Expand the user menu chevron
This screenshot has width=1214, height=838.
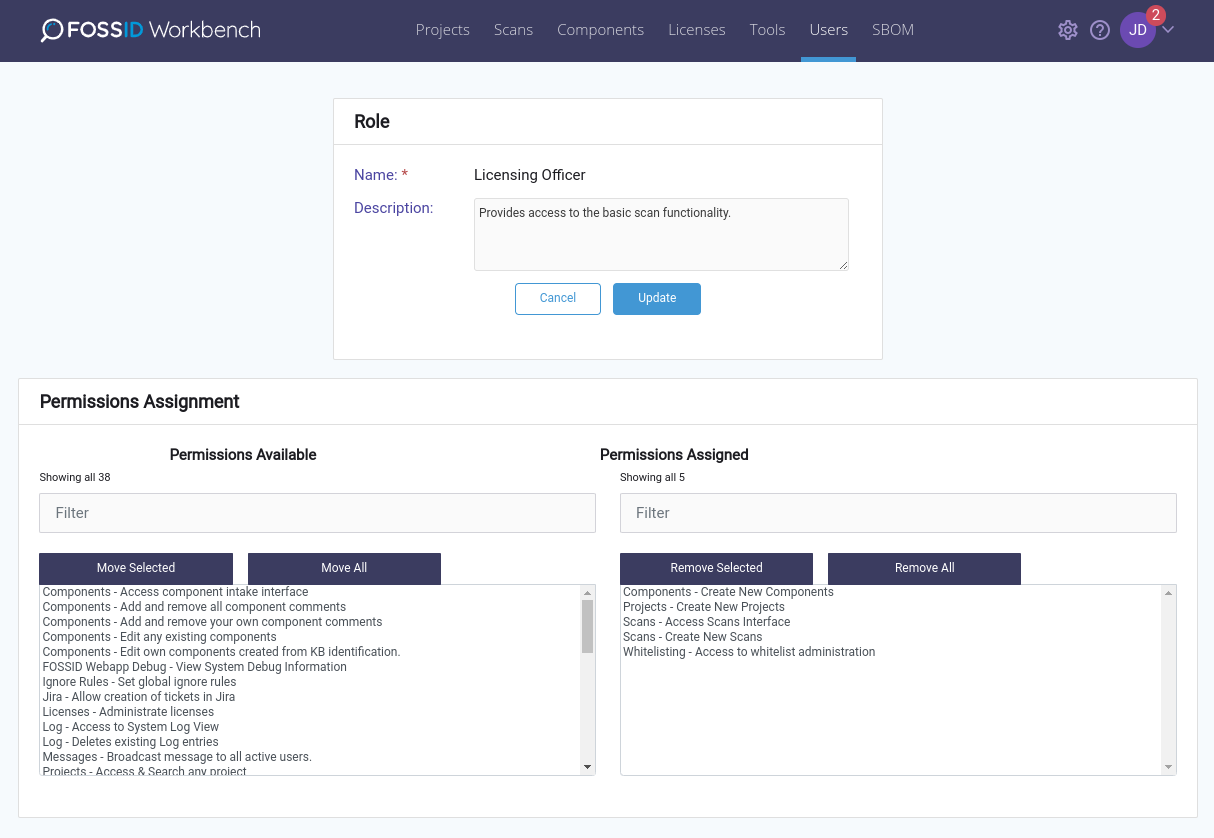pyautogui.click(x=1167, y=29)
